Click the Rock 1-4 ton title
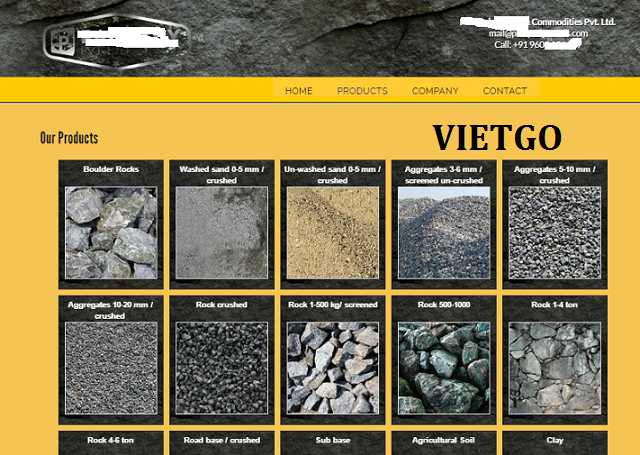The width and height of the screenshot is (640, 455). click(555, 304)
